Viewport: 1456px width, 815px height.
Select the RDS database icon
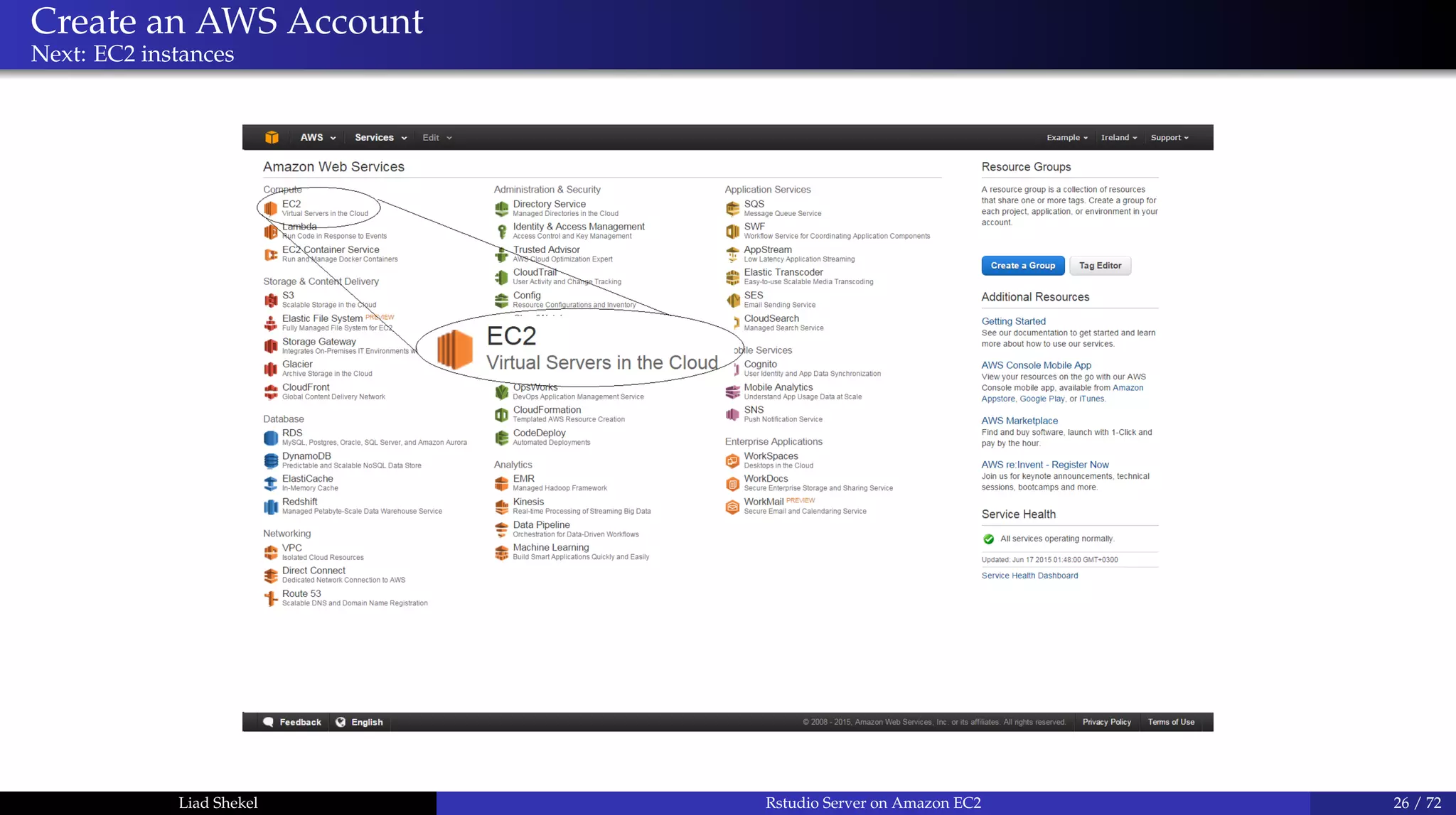[271, 438]
